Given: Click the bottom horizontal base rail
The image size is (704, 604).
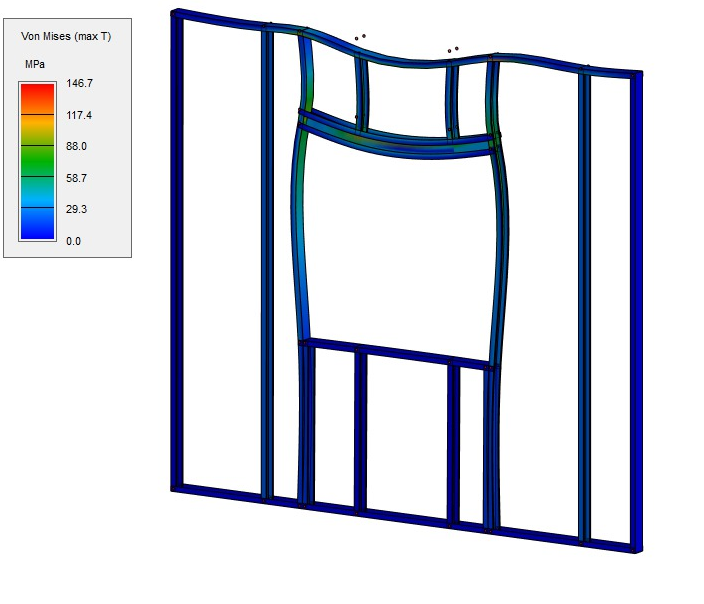Looking at the screenshot, I should click(x=400, y=518).
